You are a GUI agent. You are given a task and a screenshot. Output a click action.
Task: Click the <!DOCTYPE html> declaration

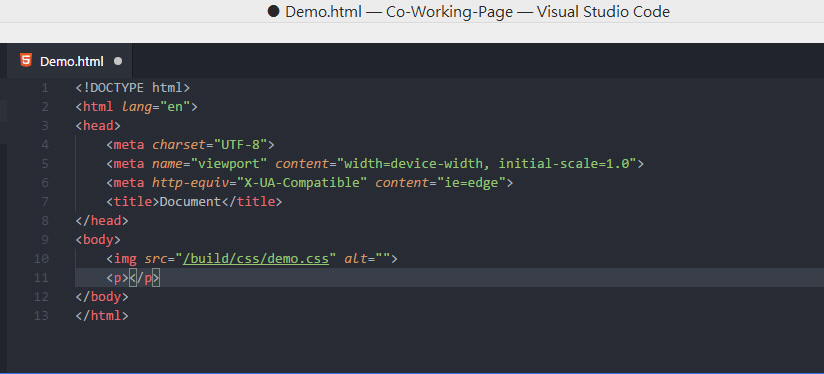[x=132, y=88]
